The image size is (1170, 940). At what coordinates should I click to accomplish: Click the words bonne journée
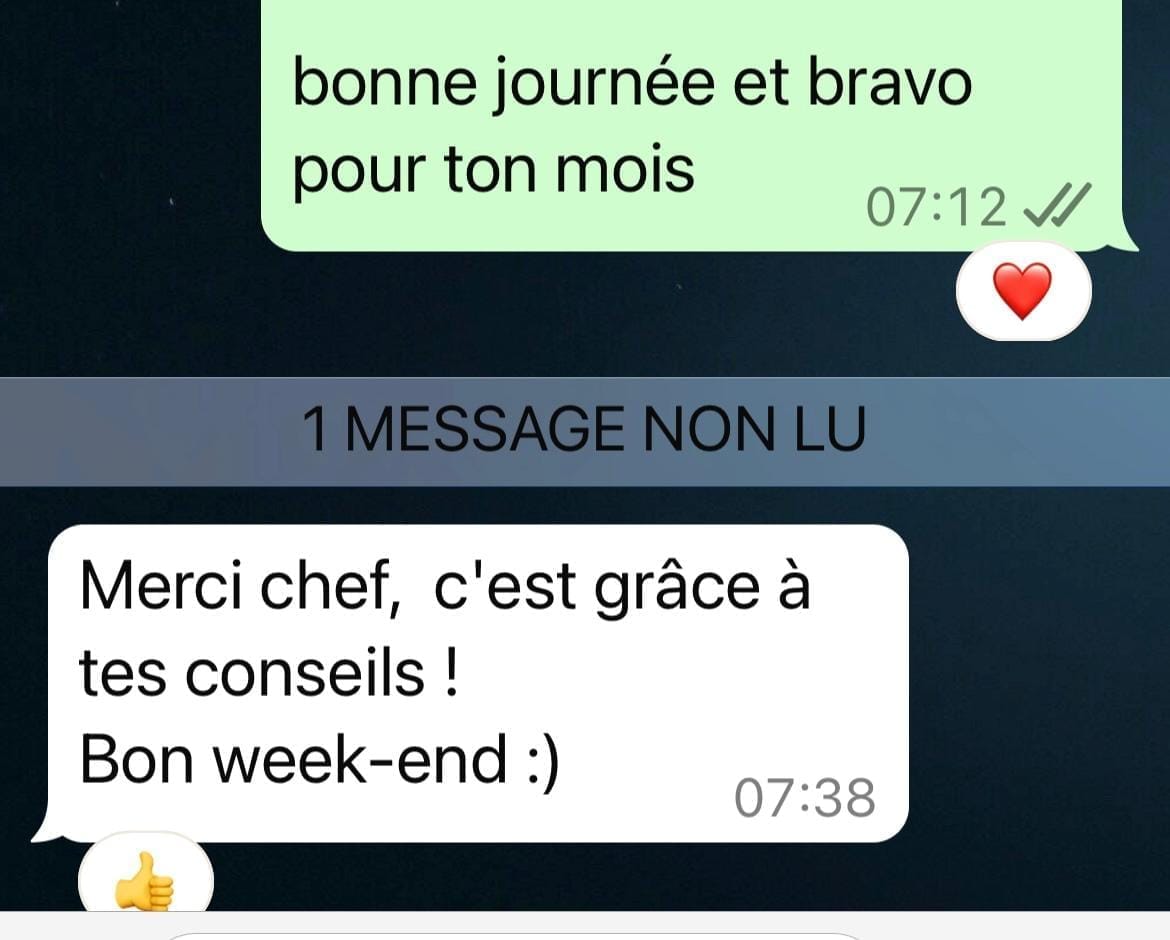pyautogui.click(x=504, y=86)
